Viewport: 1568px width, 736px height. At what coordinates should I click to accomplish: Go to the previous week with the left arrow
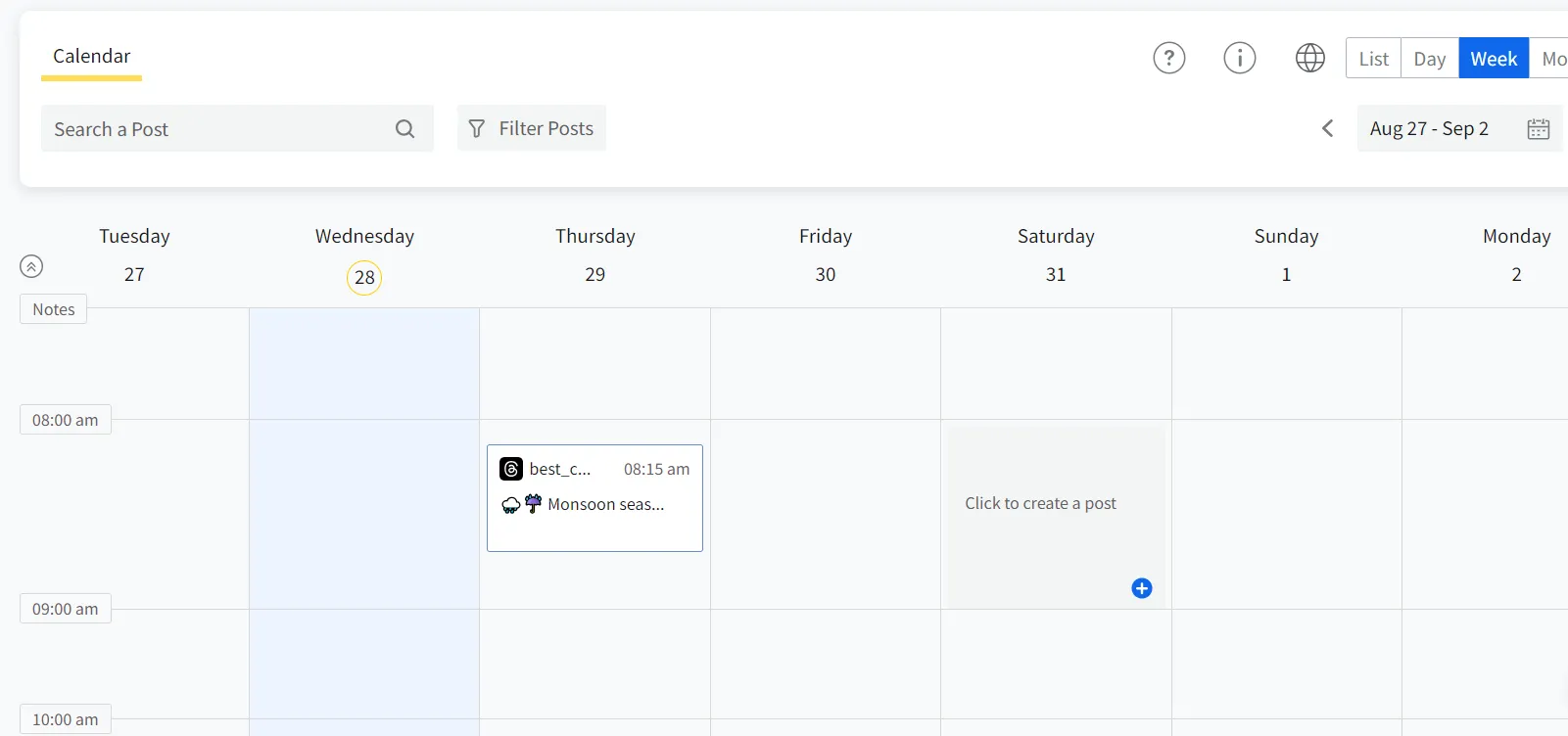click(x=1327, y=128)
